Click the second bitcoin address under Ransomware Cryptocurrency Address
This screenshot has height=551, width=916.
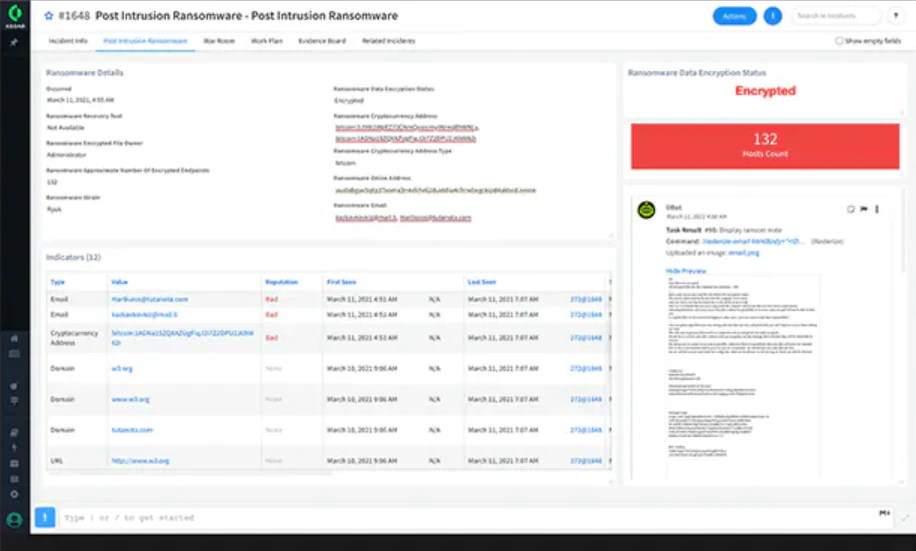pos(405,138)
